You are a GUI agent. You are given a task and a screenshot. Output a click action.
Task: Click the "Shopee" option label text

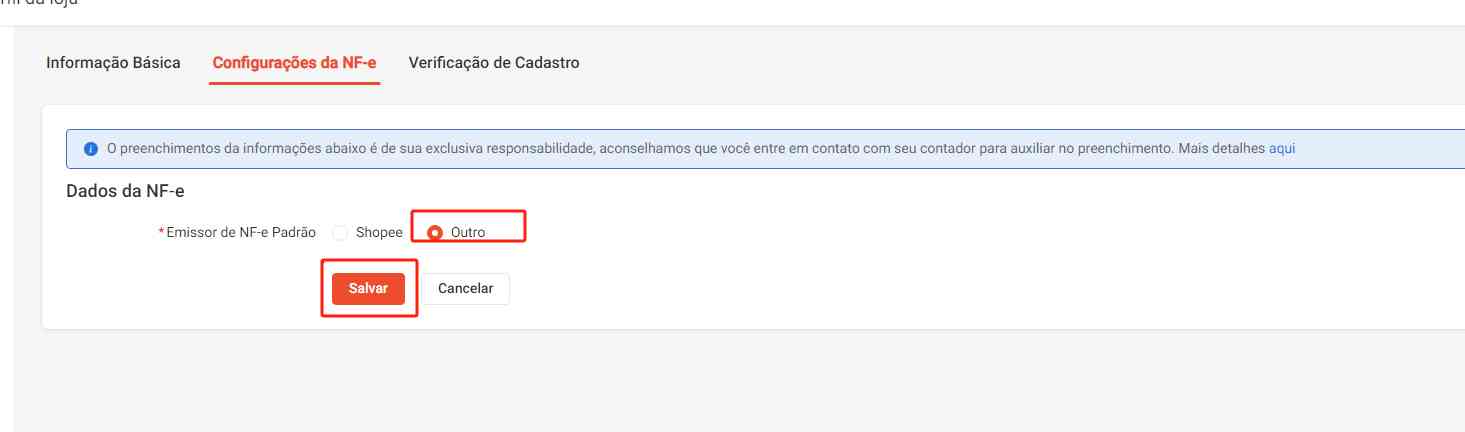(379, 233)
